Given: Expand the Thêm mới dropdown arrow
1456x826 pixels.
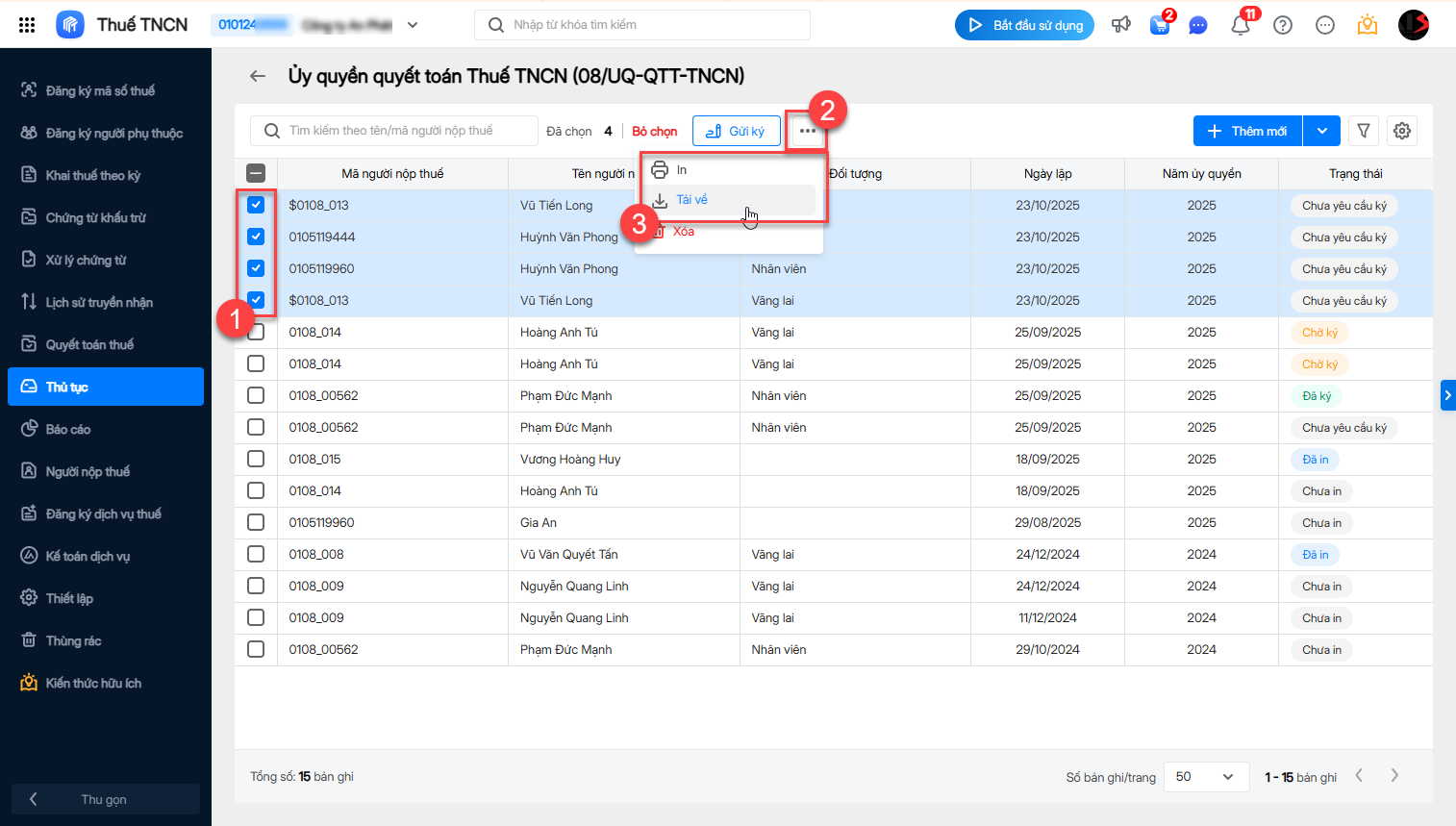Looking at the screenshot, I should (1322, 131).
